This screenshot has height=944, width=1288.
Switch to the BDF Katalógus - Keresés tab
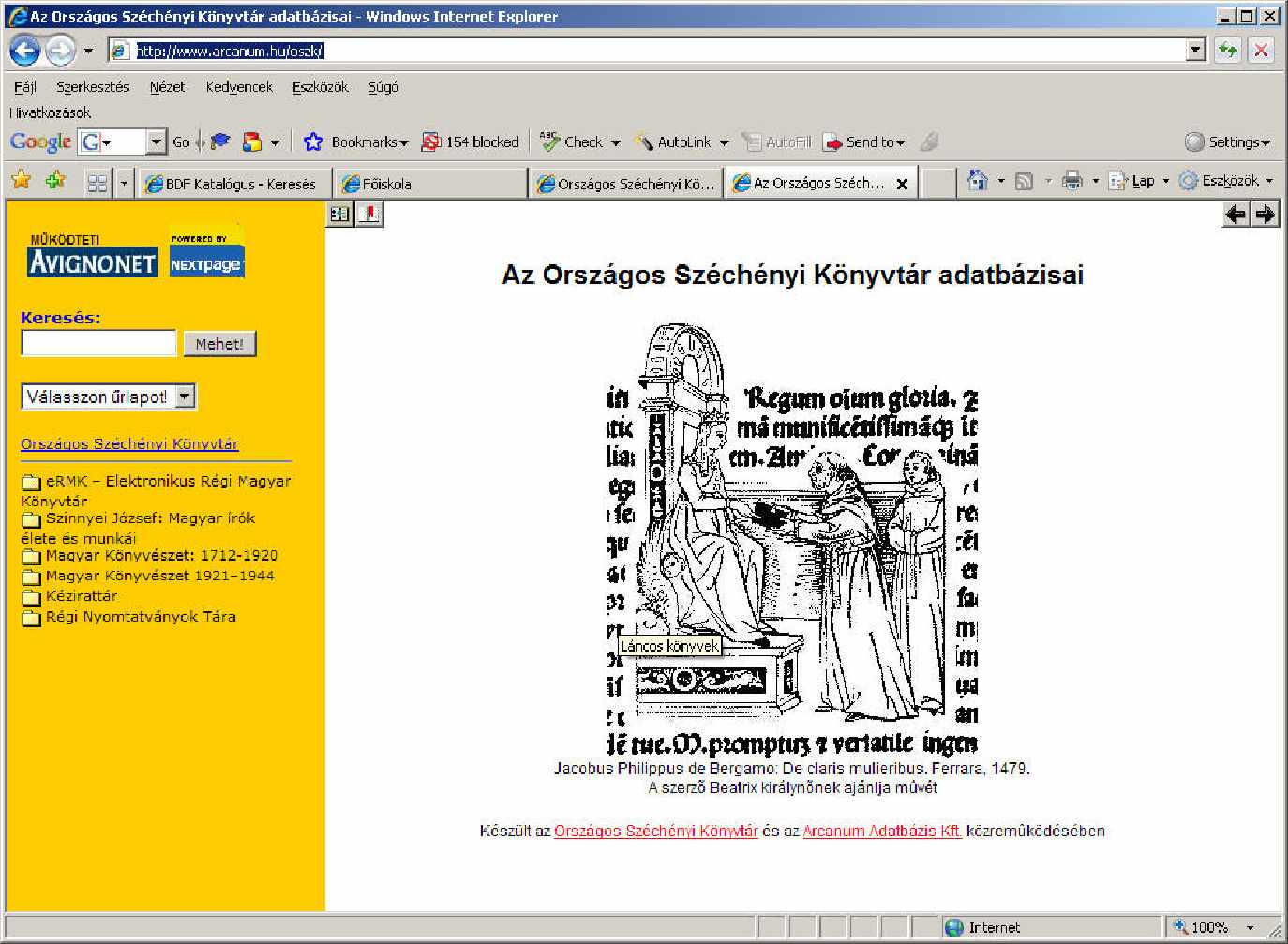point(232,184)
